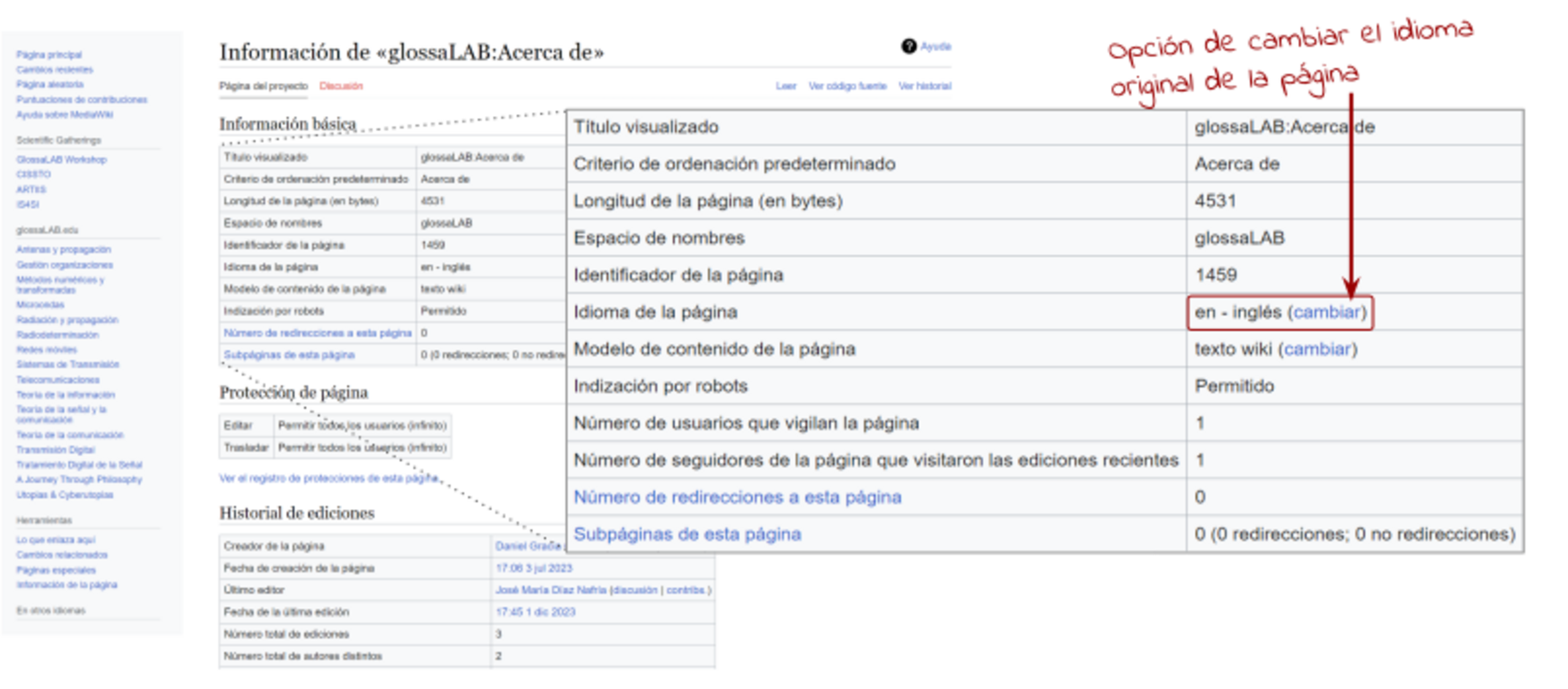Click Editar row in protection table
Image resolution: width=1568 pixels, height=689 pixels.
point(335,425)
